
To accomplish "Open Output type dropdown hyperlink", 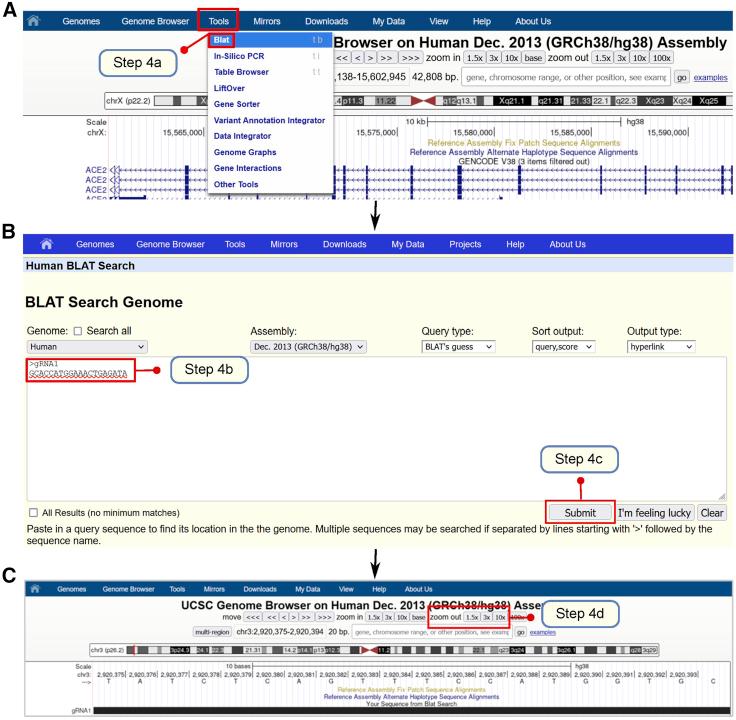I will (661, 347).
